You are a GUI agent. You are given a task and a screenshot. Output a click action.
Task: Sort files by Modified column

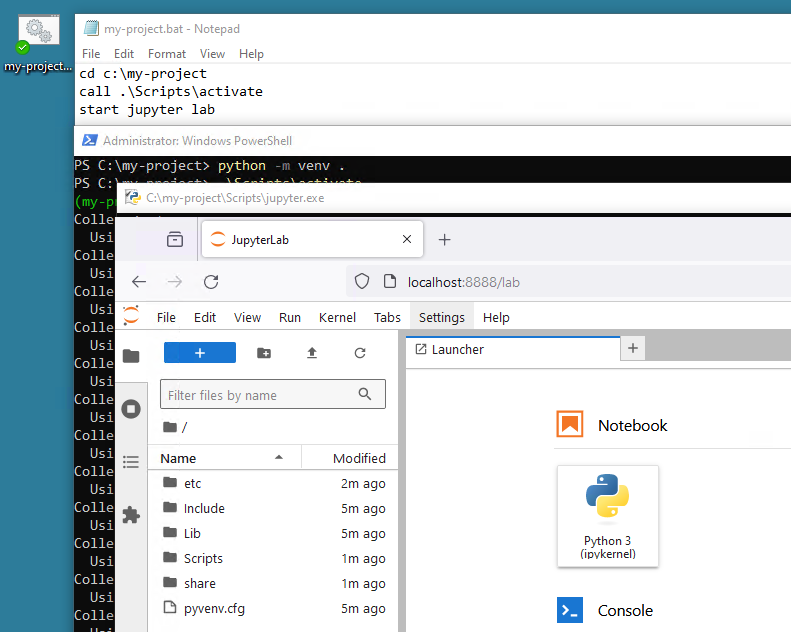[350, 458]
